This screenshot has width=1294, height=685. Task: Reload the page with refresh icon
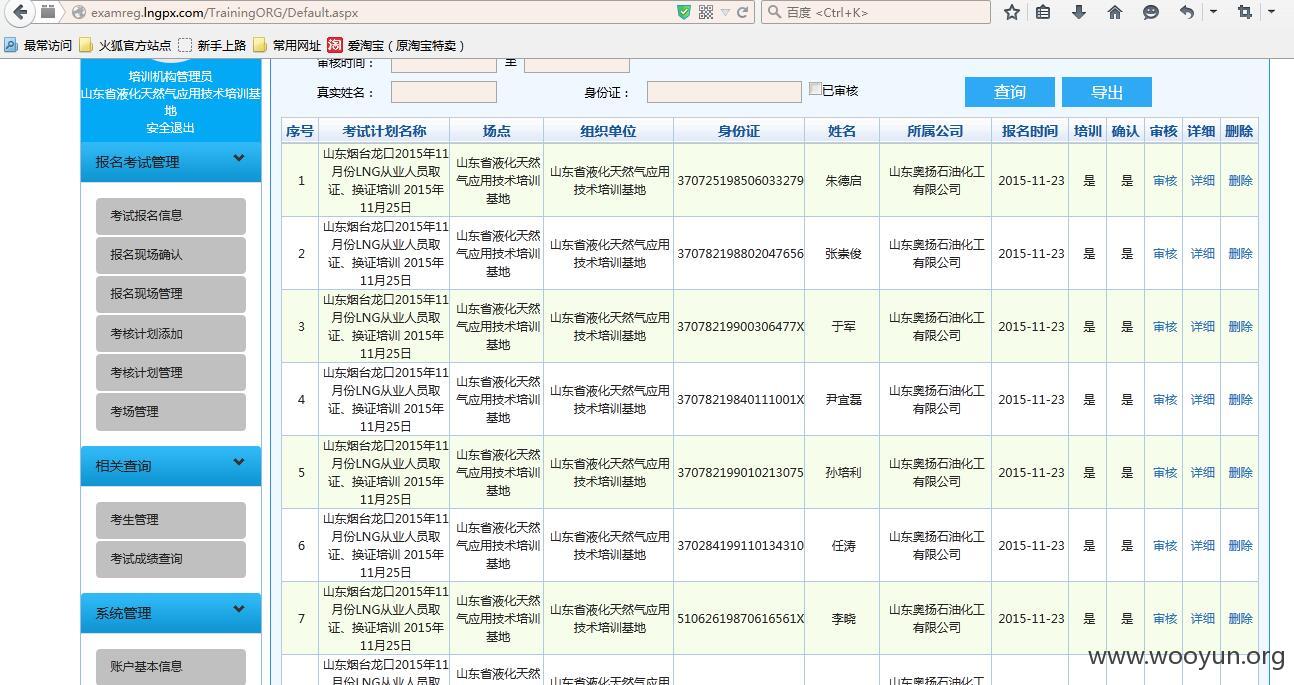click(x=742, y=12)
